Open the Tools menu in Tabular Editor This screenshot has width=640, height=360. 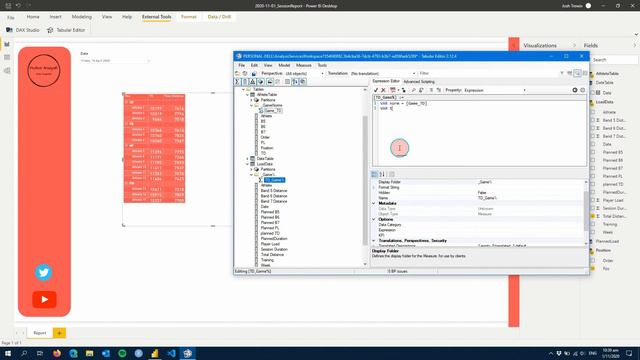click(322, 65)
